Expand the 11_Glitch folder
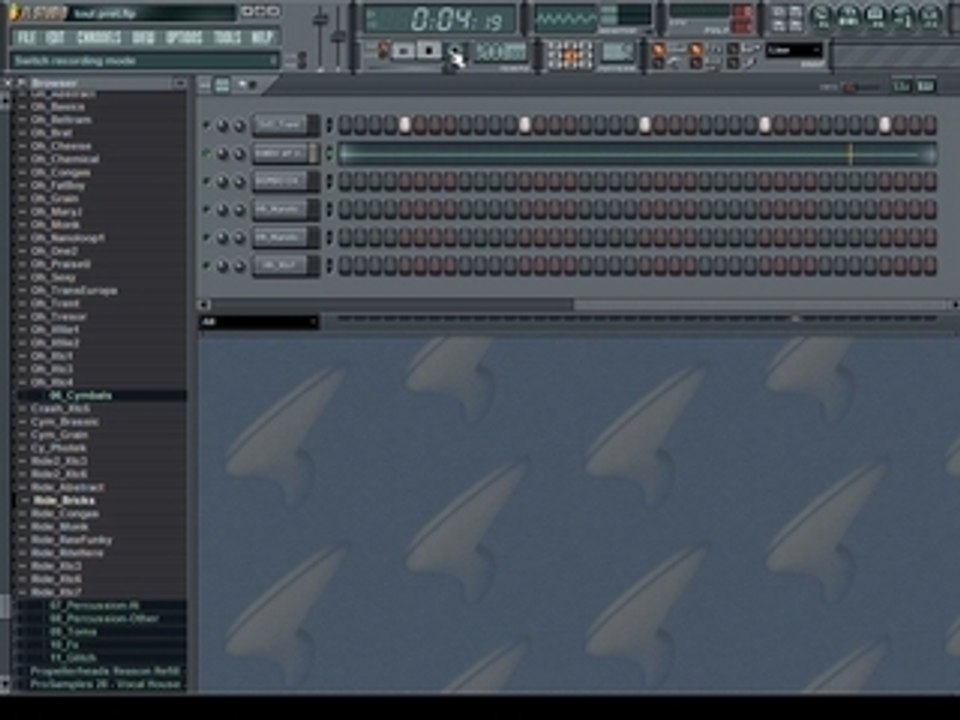The height and width of the screenshot is (720, 960). click(x=72, y=658)
